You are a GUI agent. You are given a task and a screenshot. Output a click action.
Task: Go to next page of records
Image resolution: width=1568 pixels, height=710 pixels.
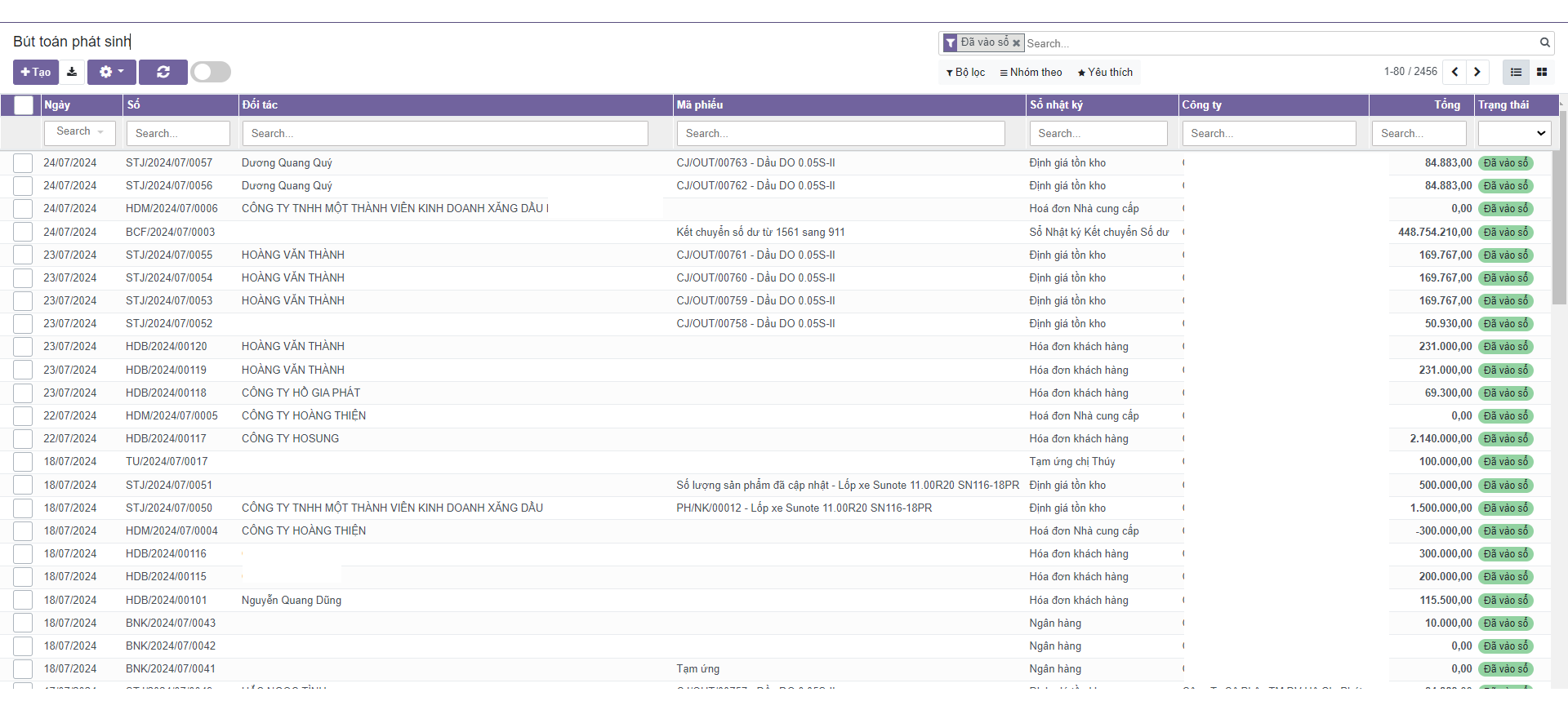click(1477, 72)
